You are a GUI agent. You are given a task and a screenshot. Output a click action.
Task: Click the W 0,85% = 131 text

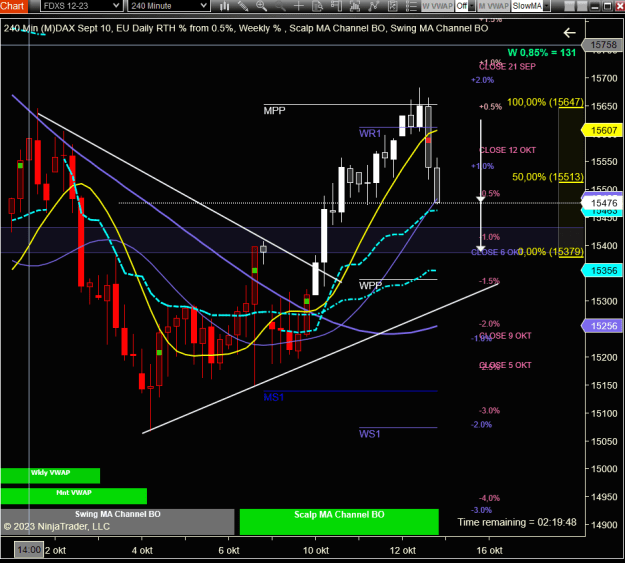tap(542, 53)
